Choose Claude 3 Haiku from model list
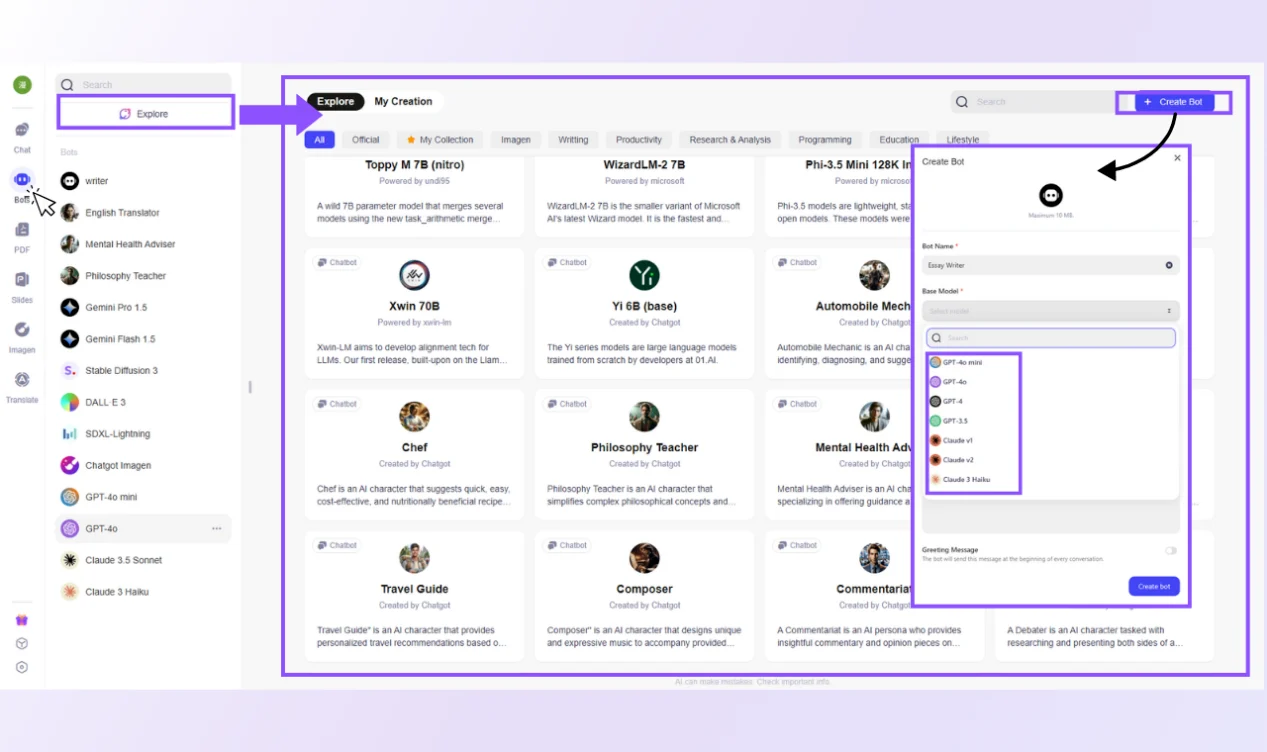1267x752 pixels. (x=965, y=479)
